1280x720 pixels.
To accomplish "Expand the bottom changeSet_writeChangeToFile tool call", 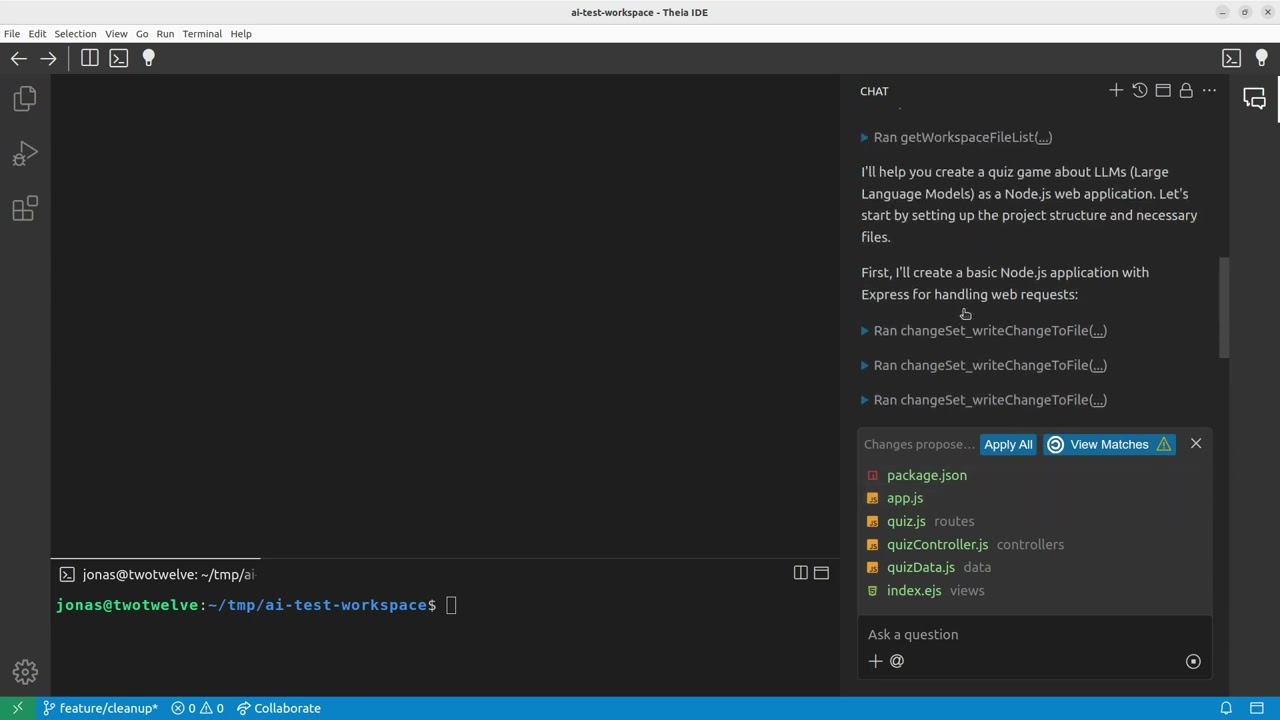I will [984, 400].
